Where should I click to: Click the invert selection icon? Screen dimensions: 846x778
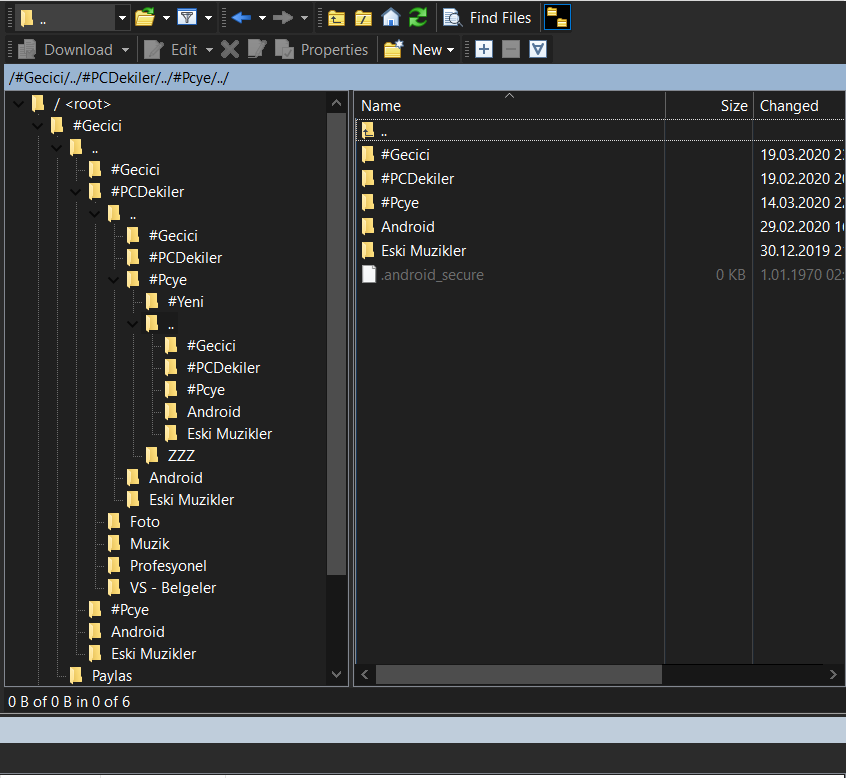tap(538, 49)
